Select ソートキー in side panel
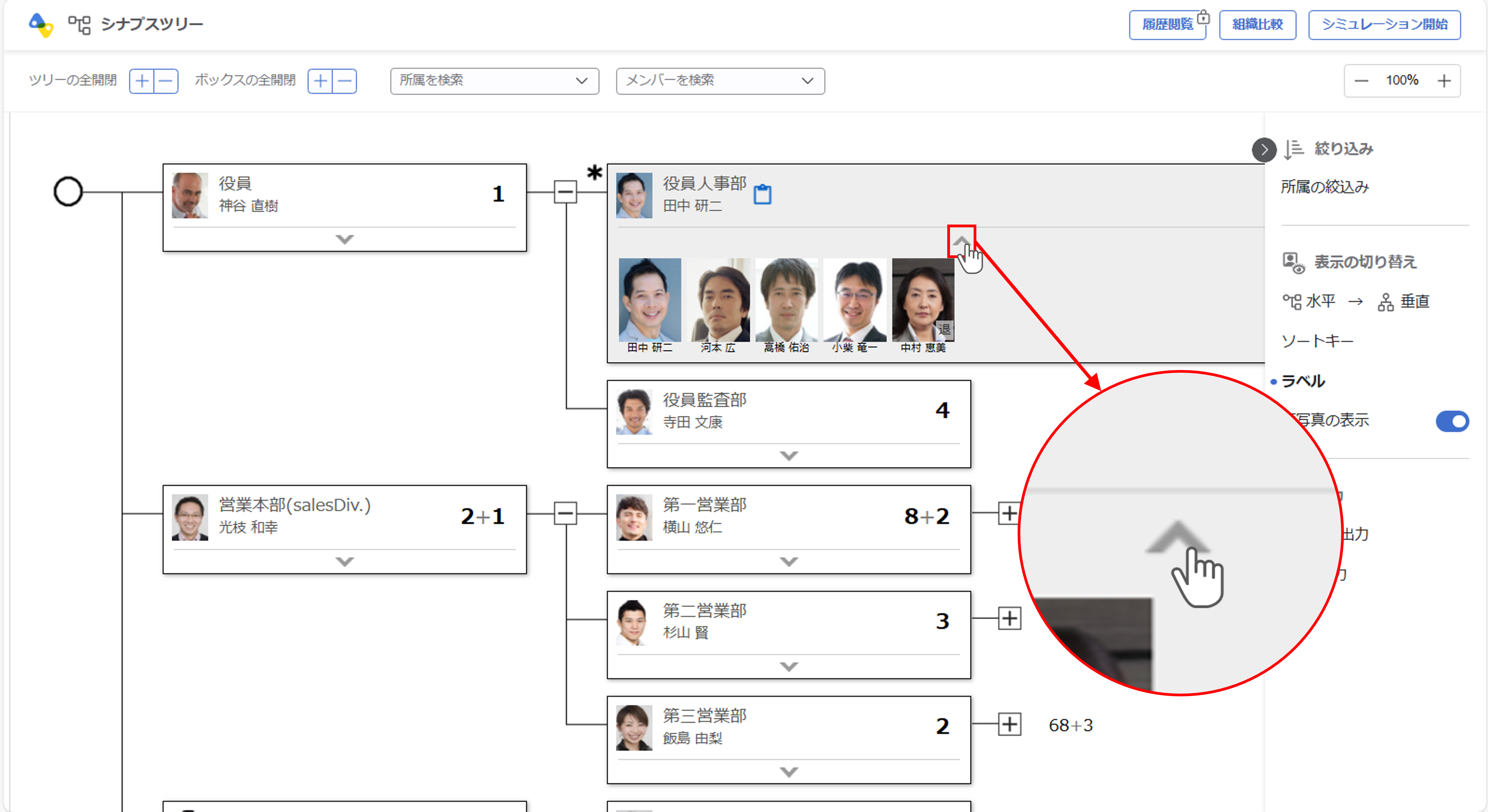 tap(1317, 341)
